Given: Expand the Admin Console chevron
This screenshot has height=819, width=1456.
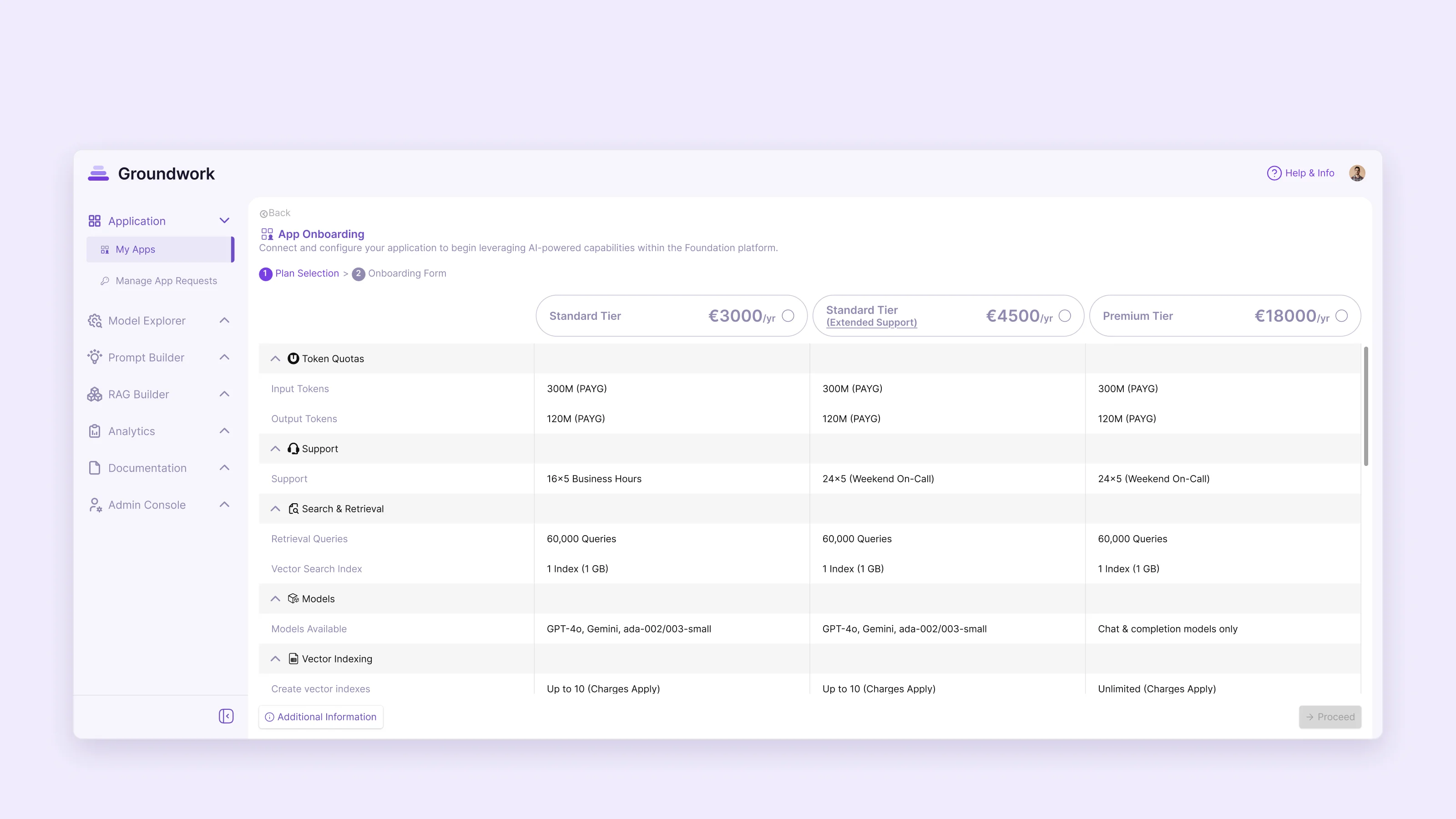Looking at the screenshot, I should 224,504.
